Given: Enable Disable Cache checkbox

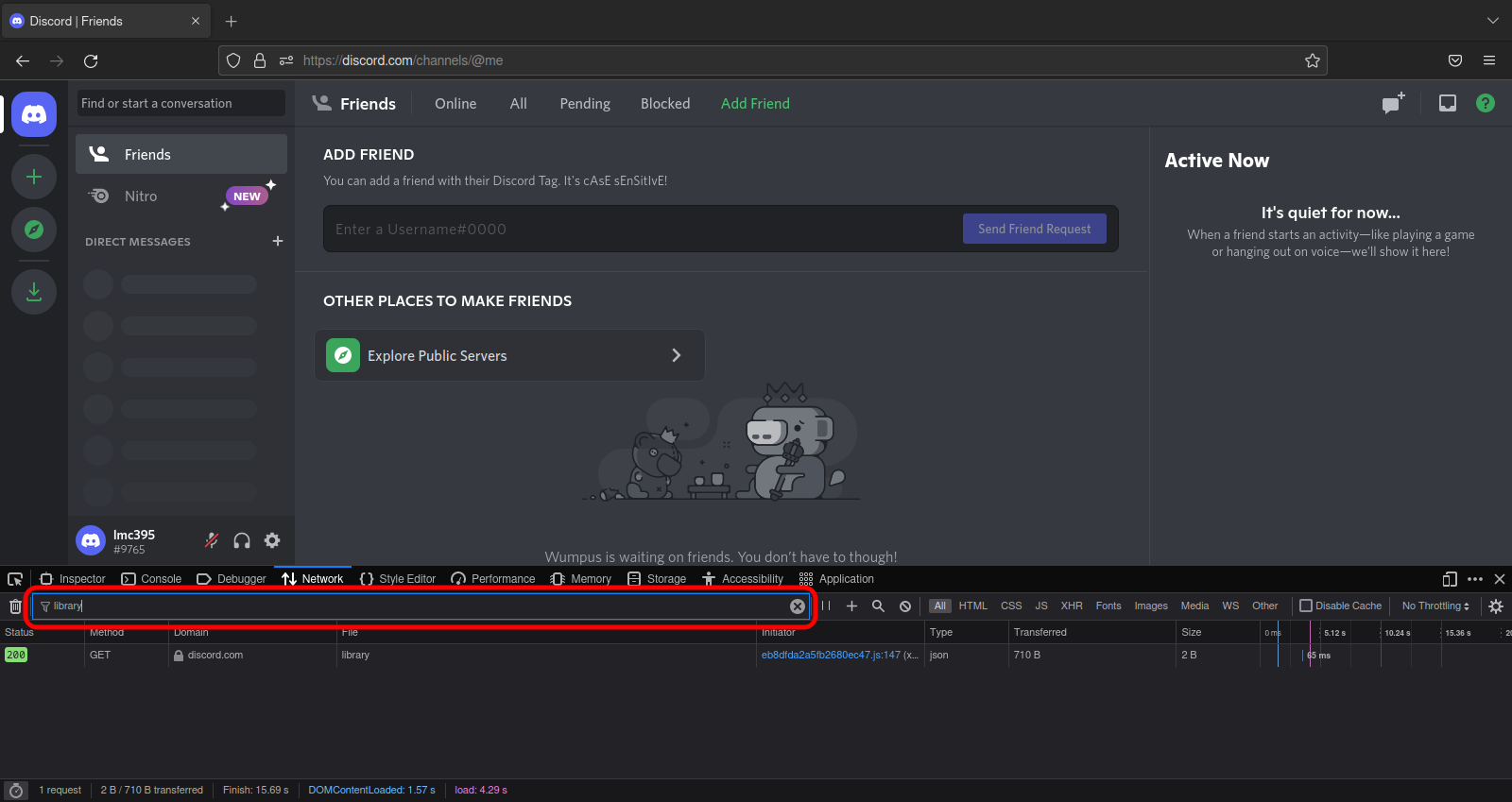Looking at the screenshot, I should click(x=1306, y=606).
